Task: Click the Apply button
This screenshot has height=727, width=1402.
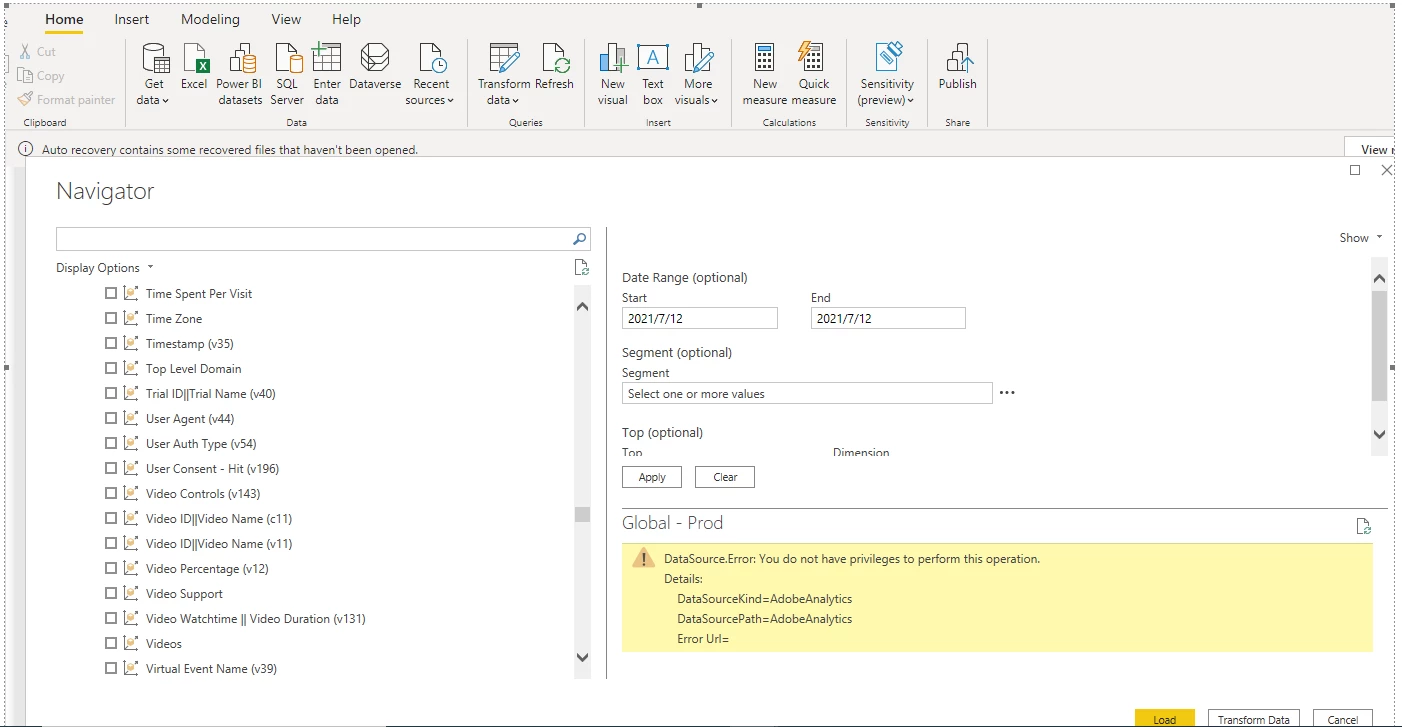Action: tap(652, 477)
